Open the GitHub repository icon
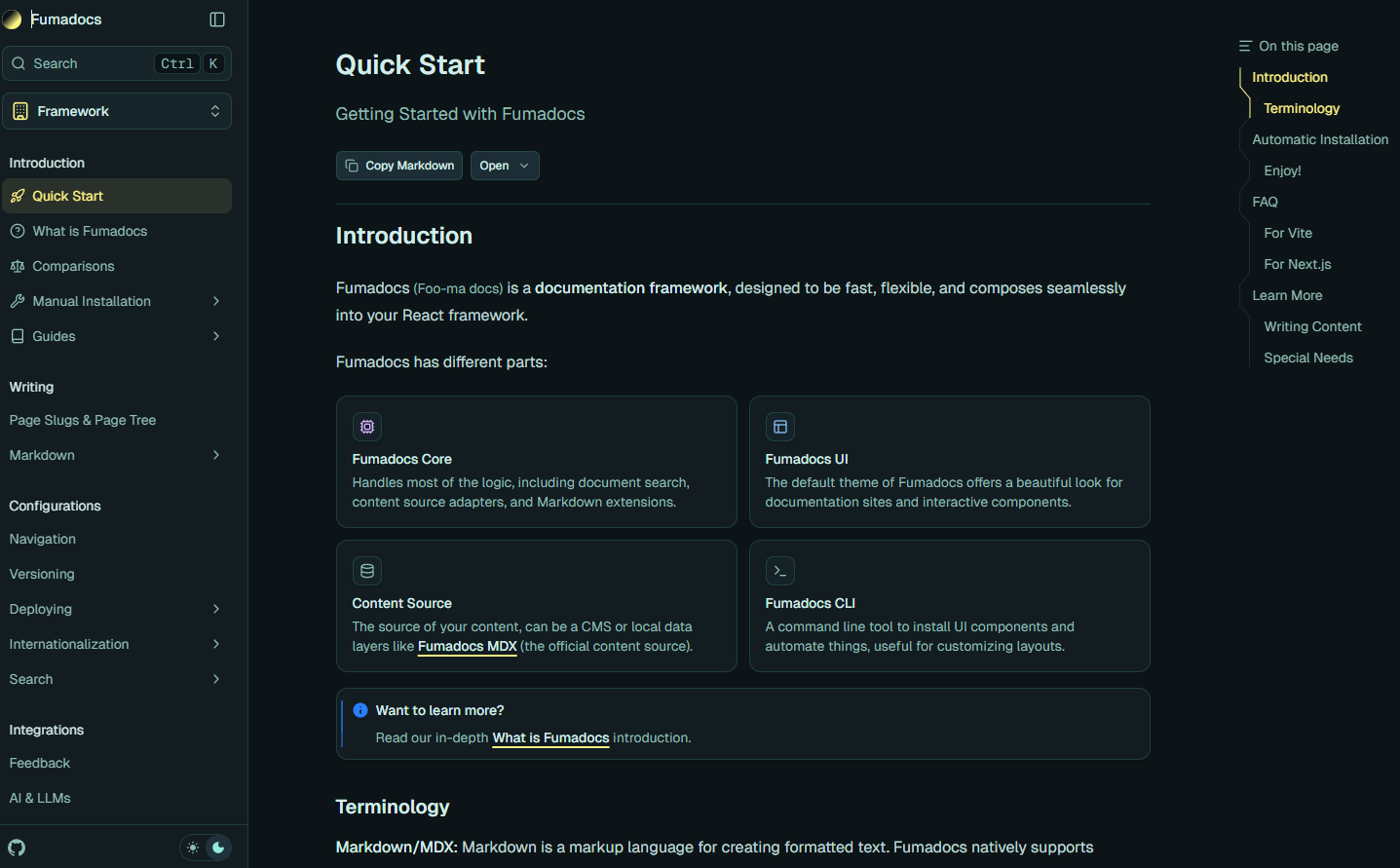The height and width of the screenshot is (868, 1400). click(18, 848)
